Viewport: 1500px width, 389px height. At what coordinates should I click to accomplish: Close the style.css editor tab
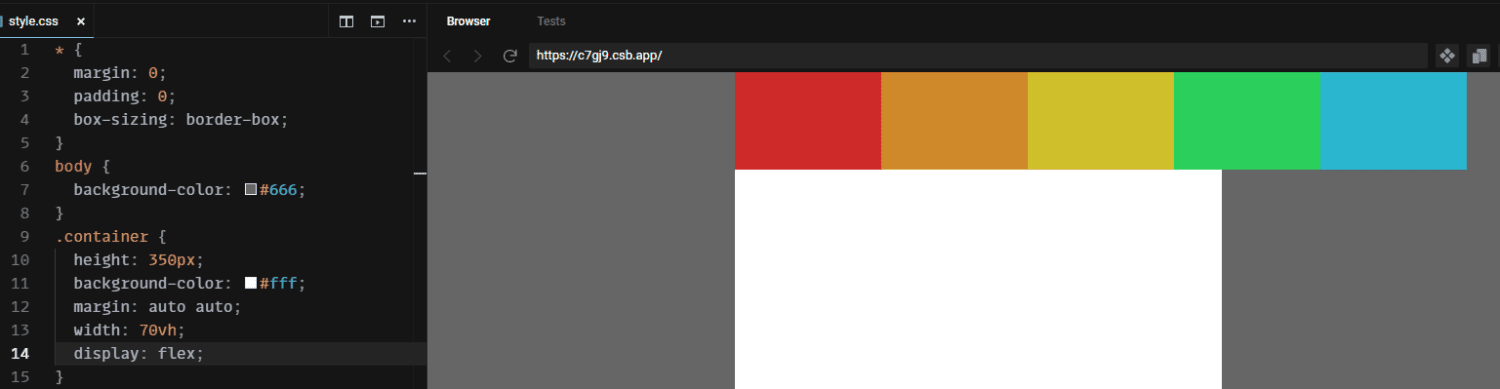coord(81,21)
